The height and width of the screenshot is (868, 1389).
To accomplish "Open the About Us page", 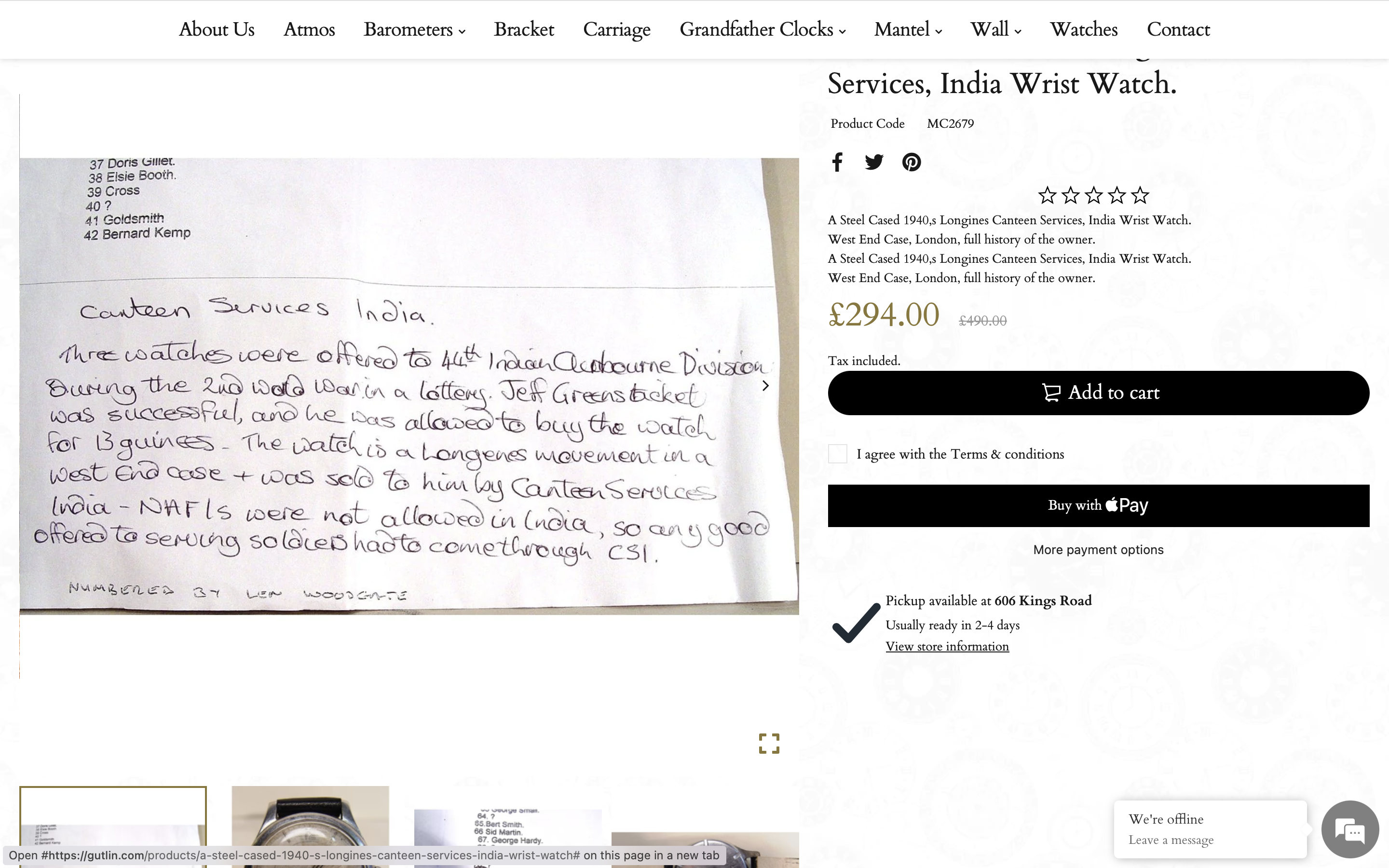I will click(x=217, y=29).
